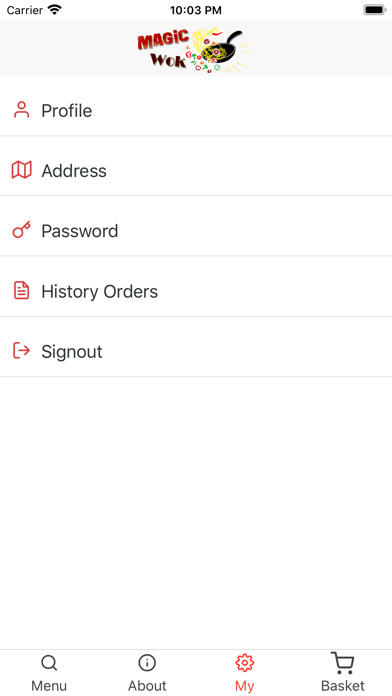Switch to the Menu tab label

point(49,686)
